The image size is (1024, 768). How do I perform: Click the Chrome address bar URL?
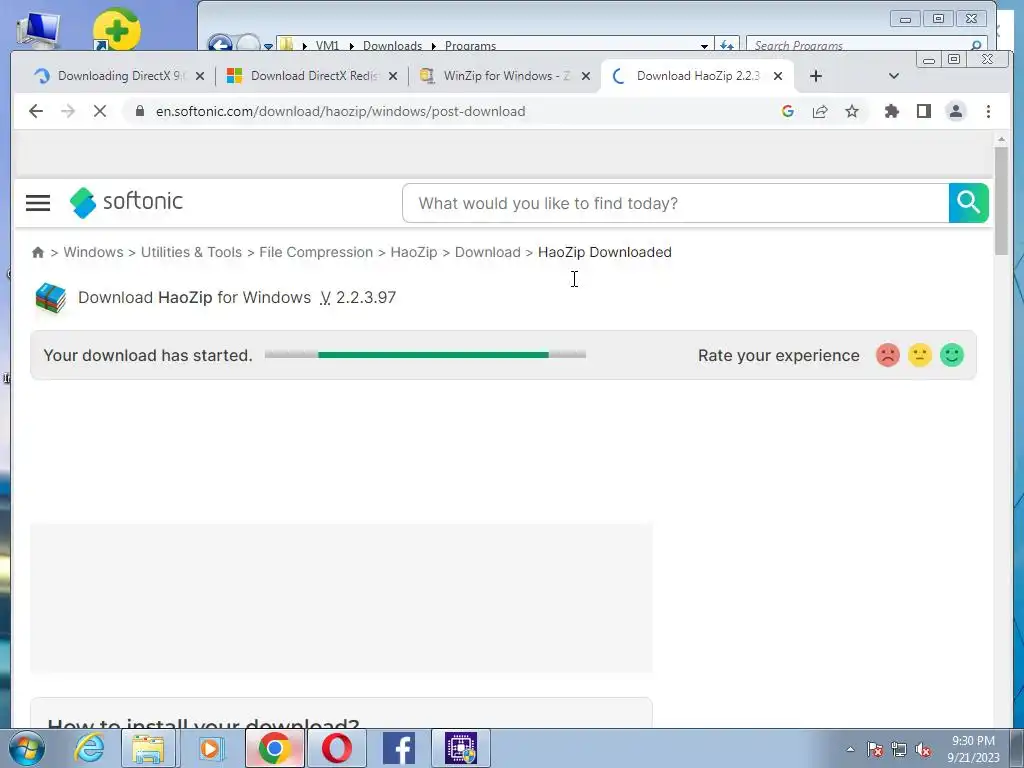pos(340,111)
